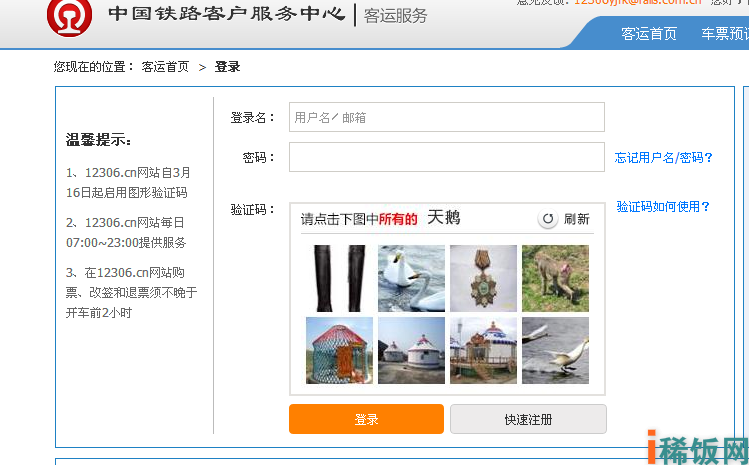Click the 快速注册 quick register button
749x465 pixels.
pos(528,419)
